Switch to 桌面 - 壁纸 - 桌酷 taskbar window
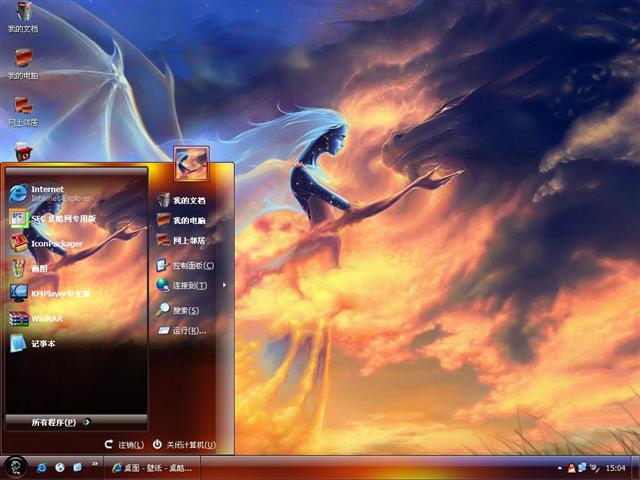The image size is (640, 480). 152,468
